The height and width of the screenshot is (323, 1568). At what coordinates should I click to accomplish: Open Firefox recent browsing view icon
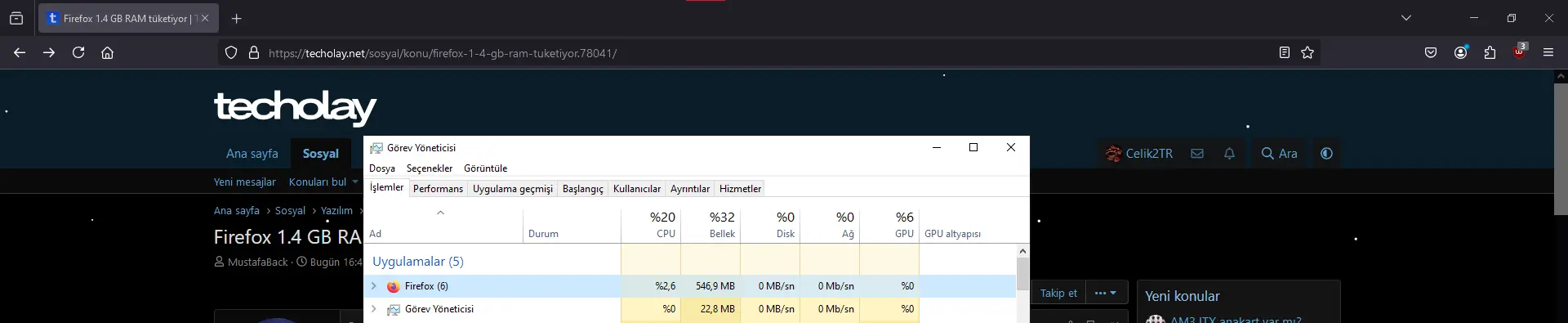(x=16, y=18)
